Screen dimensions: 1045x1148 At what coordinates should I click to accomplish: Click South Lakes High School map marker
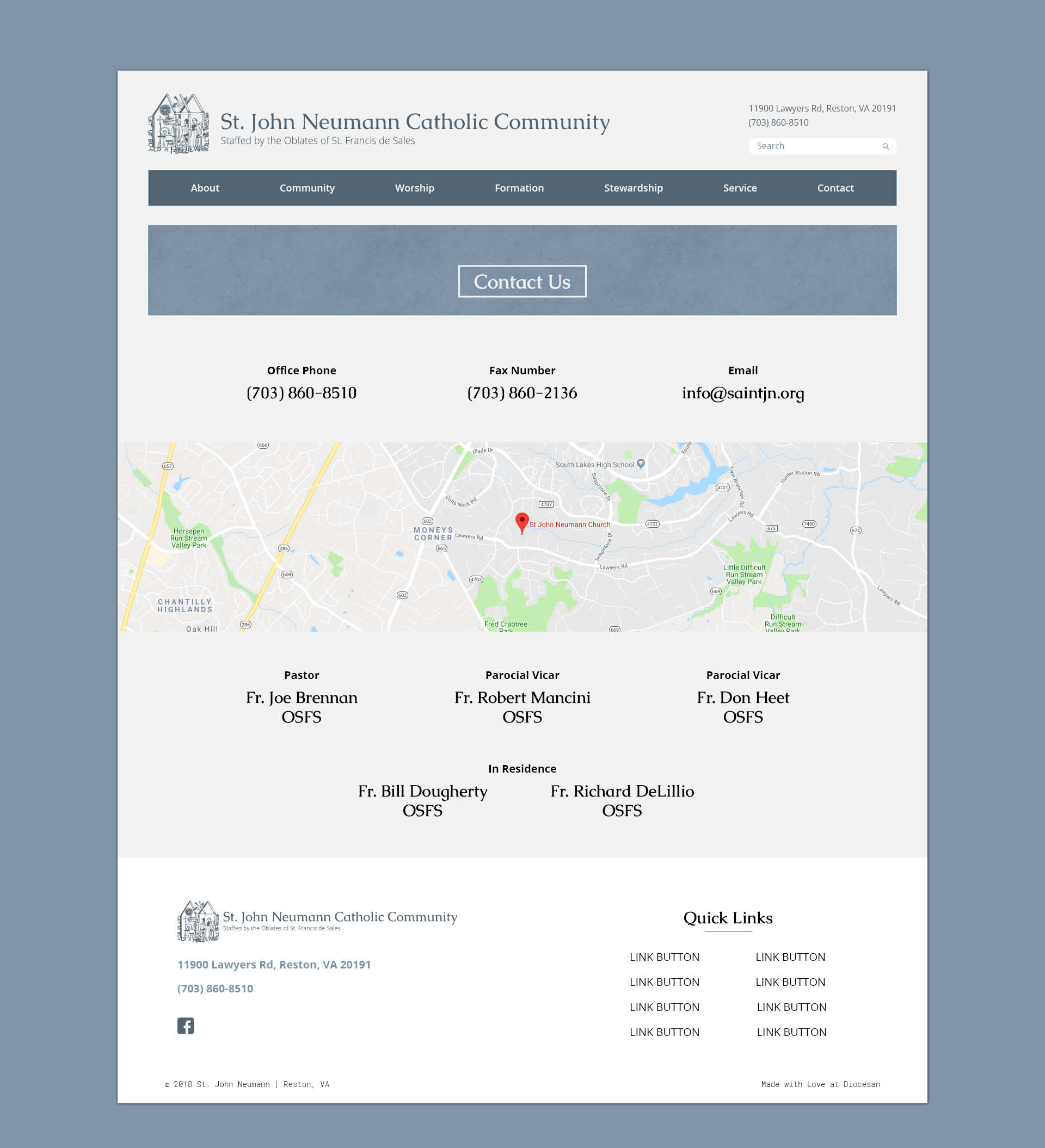[641, 464]
